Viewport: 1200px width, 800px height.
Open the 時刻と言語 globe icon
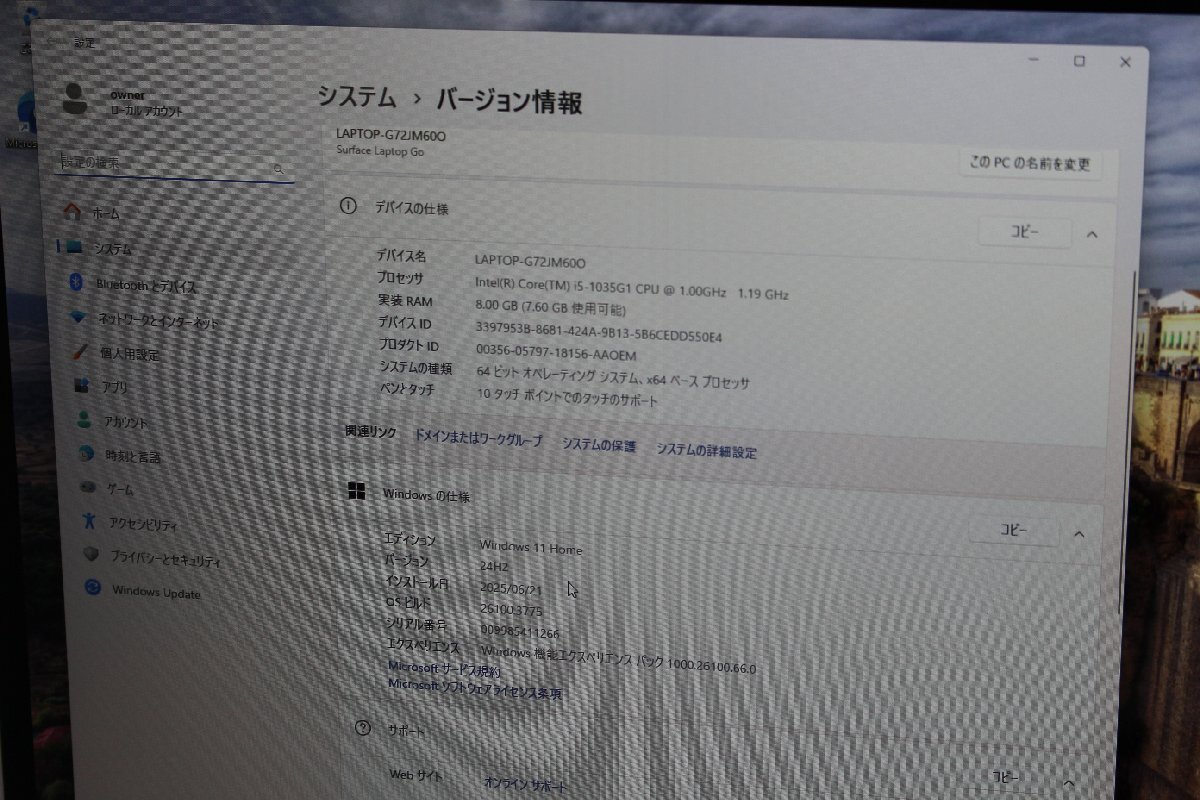coord(87,454)
